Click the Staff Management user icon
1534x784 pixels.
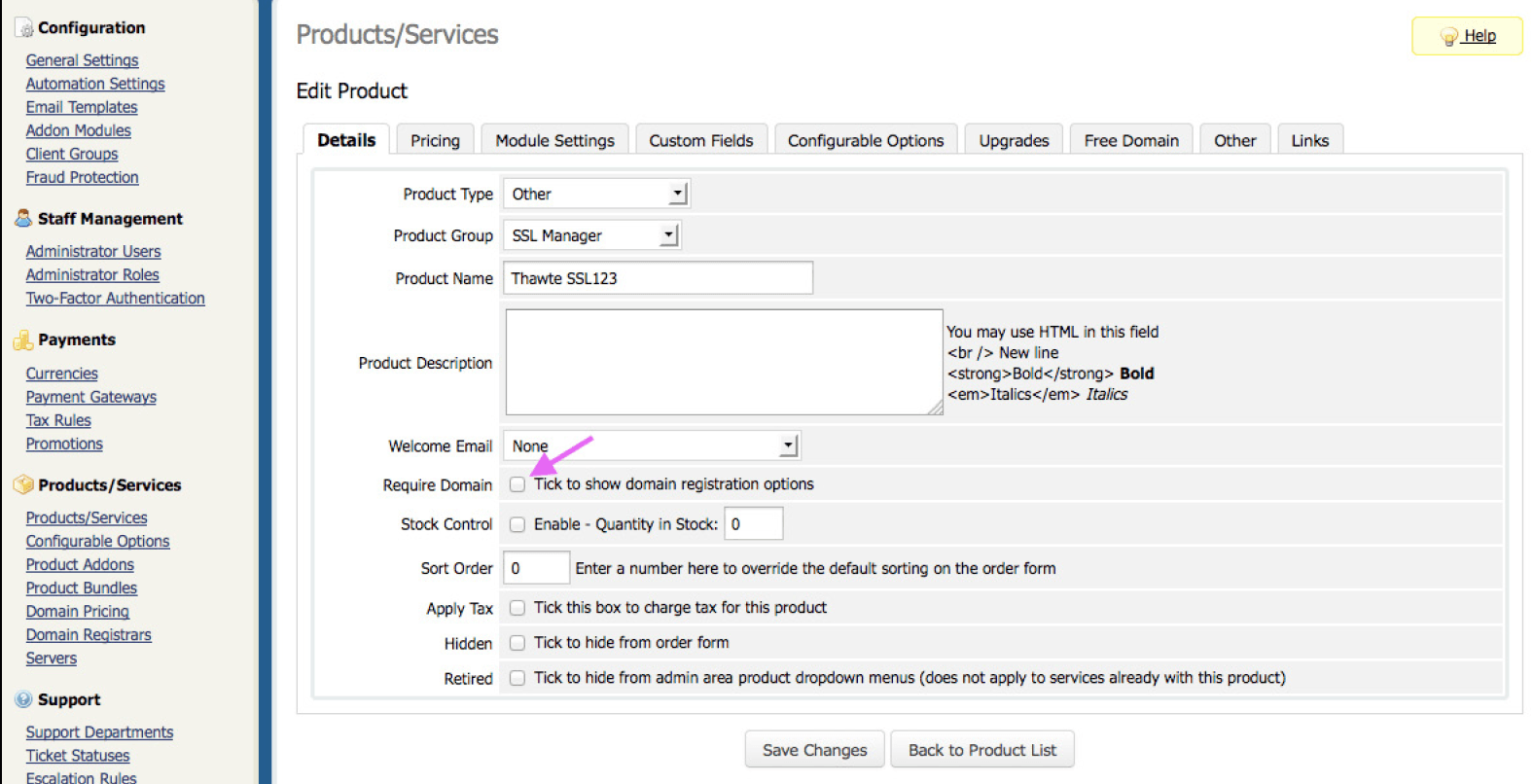click(23, 218)
